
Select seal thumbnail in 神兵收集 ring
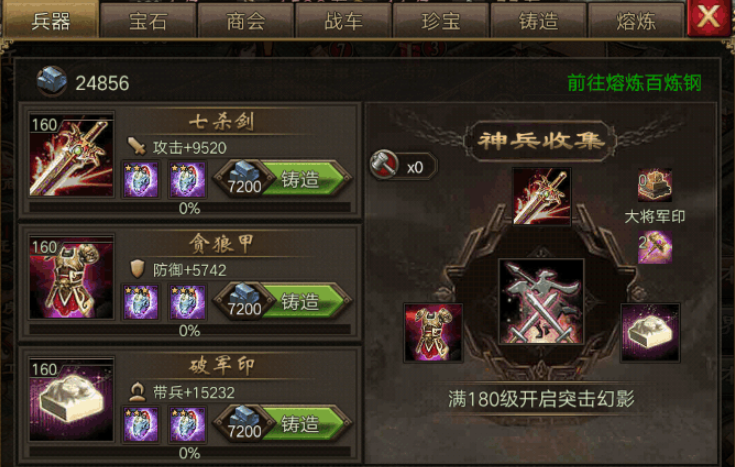tap(650, 333)
